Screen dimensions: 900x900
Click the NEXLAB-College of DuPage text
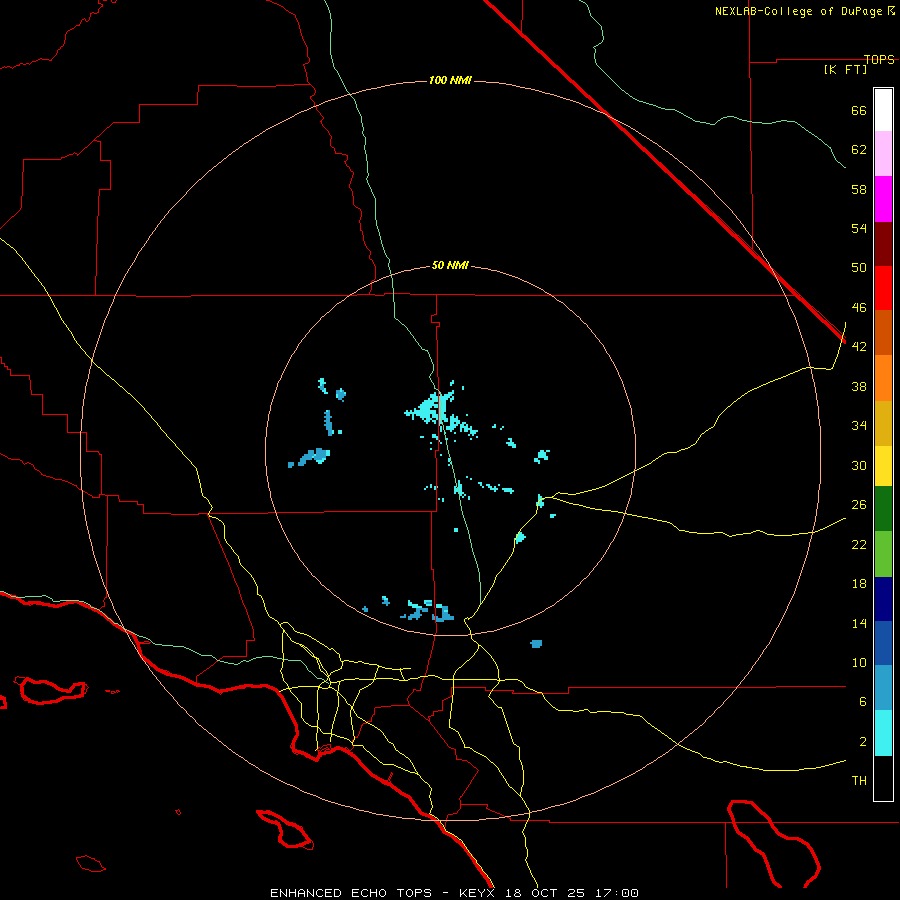pos(800,11)
